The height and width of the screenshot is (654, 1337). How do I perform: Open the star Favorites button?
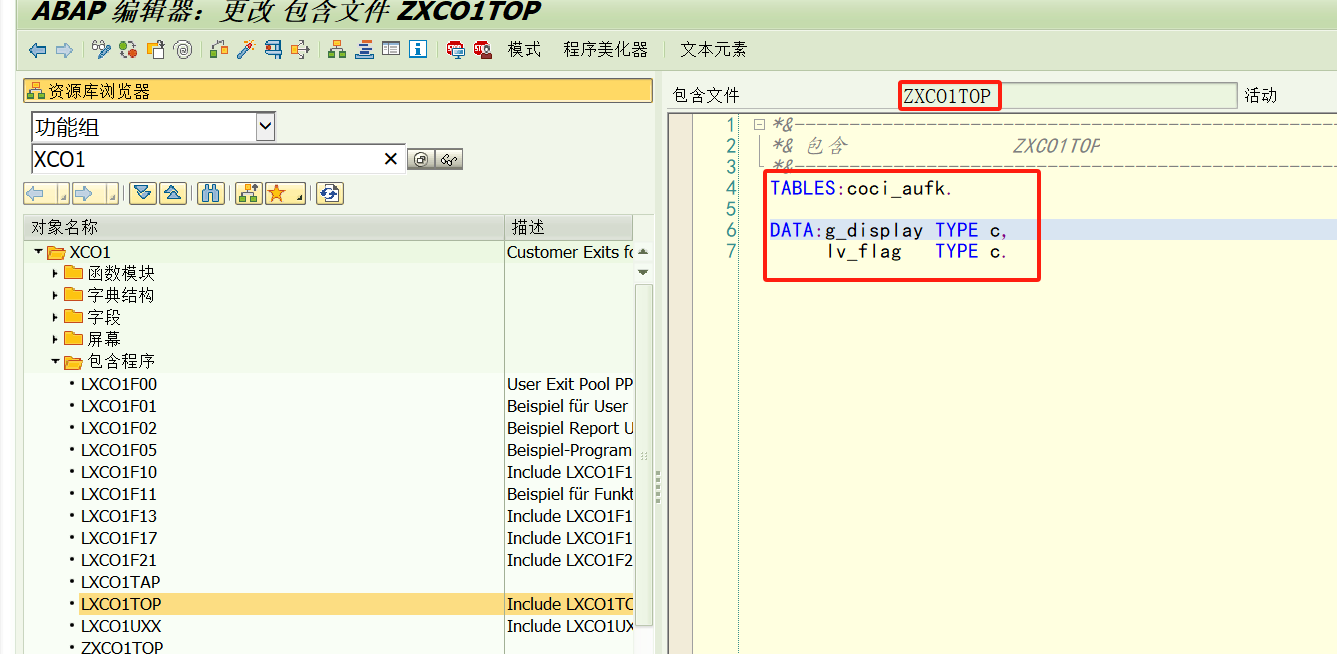pos(285,194)
